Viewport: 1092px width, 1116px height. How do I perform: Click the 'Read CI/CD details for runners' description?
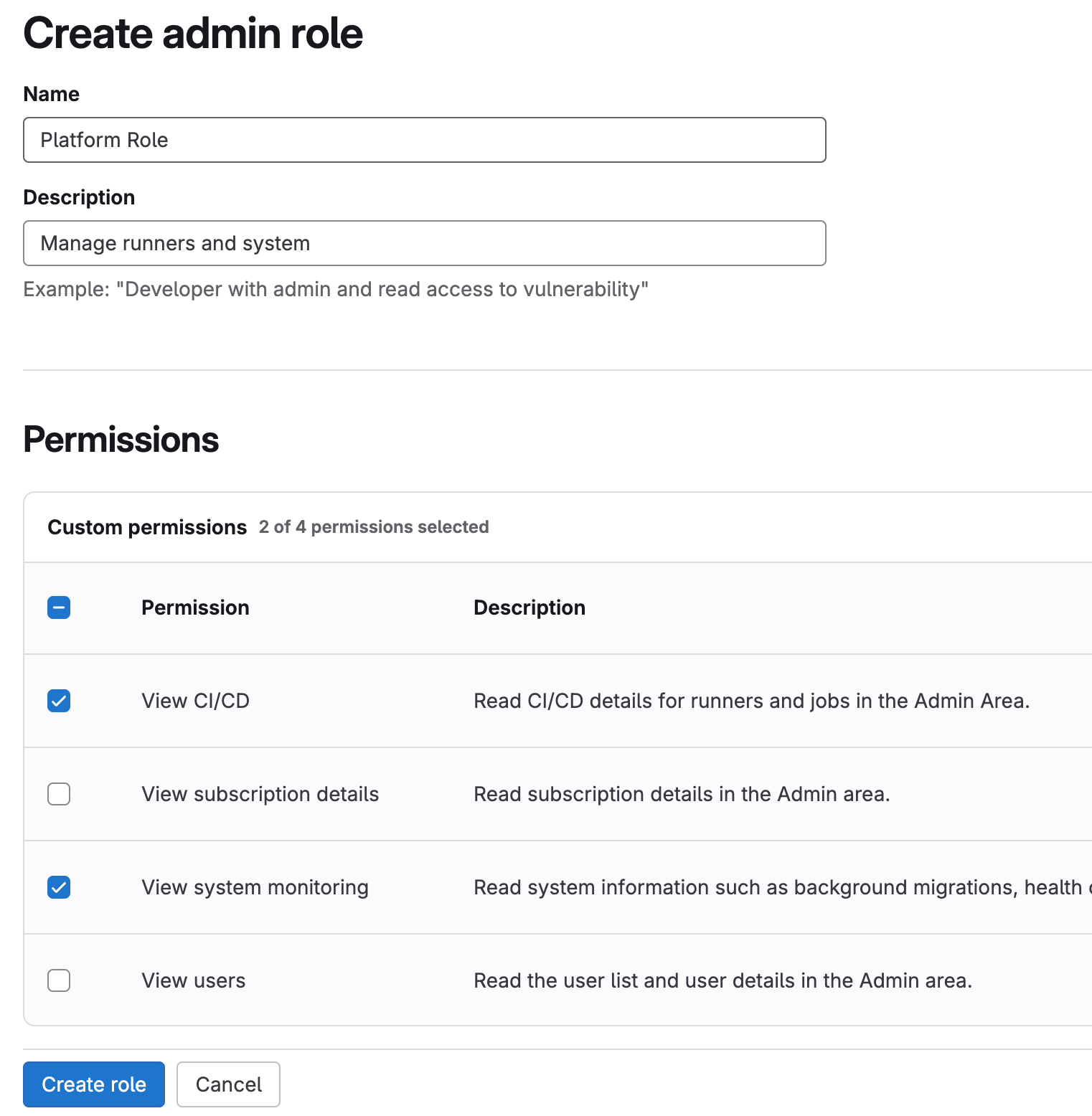[x=751, y=701]
